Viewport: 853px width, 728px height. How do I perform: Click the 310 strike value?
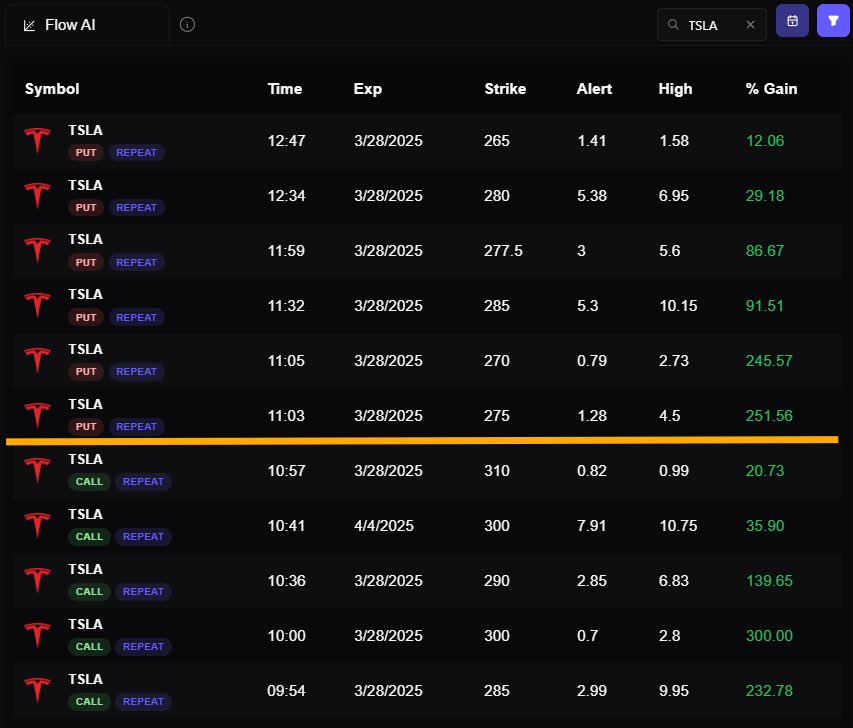click(x=497, y=470)
